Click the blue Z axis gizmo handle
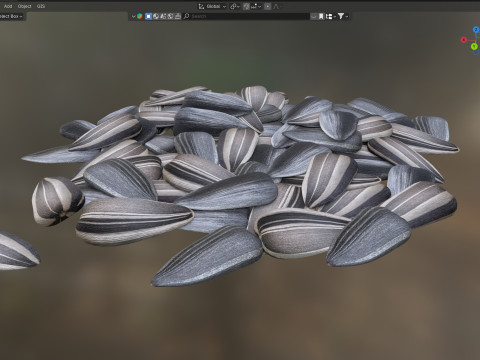The width and height of the screenshot is (480, 360). (476, 30)
